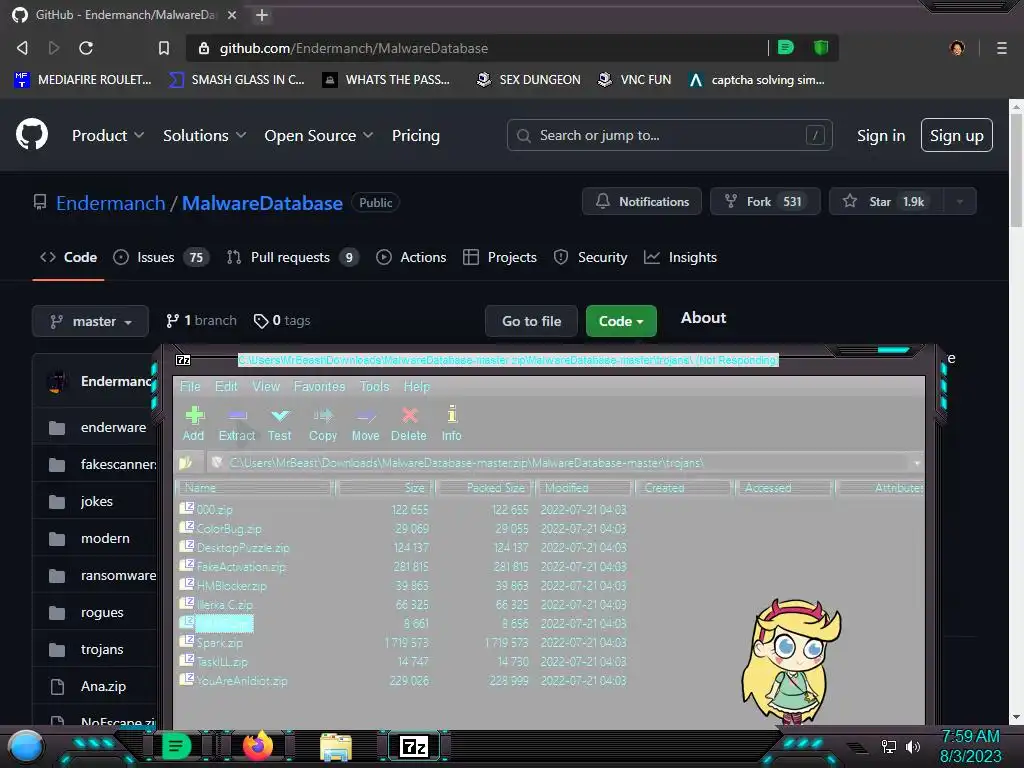Open the green Code dropdown button
Image resolution: width=1024 pixels, height=768 pixels.
[621, 321]
